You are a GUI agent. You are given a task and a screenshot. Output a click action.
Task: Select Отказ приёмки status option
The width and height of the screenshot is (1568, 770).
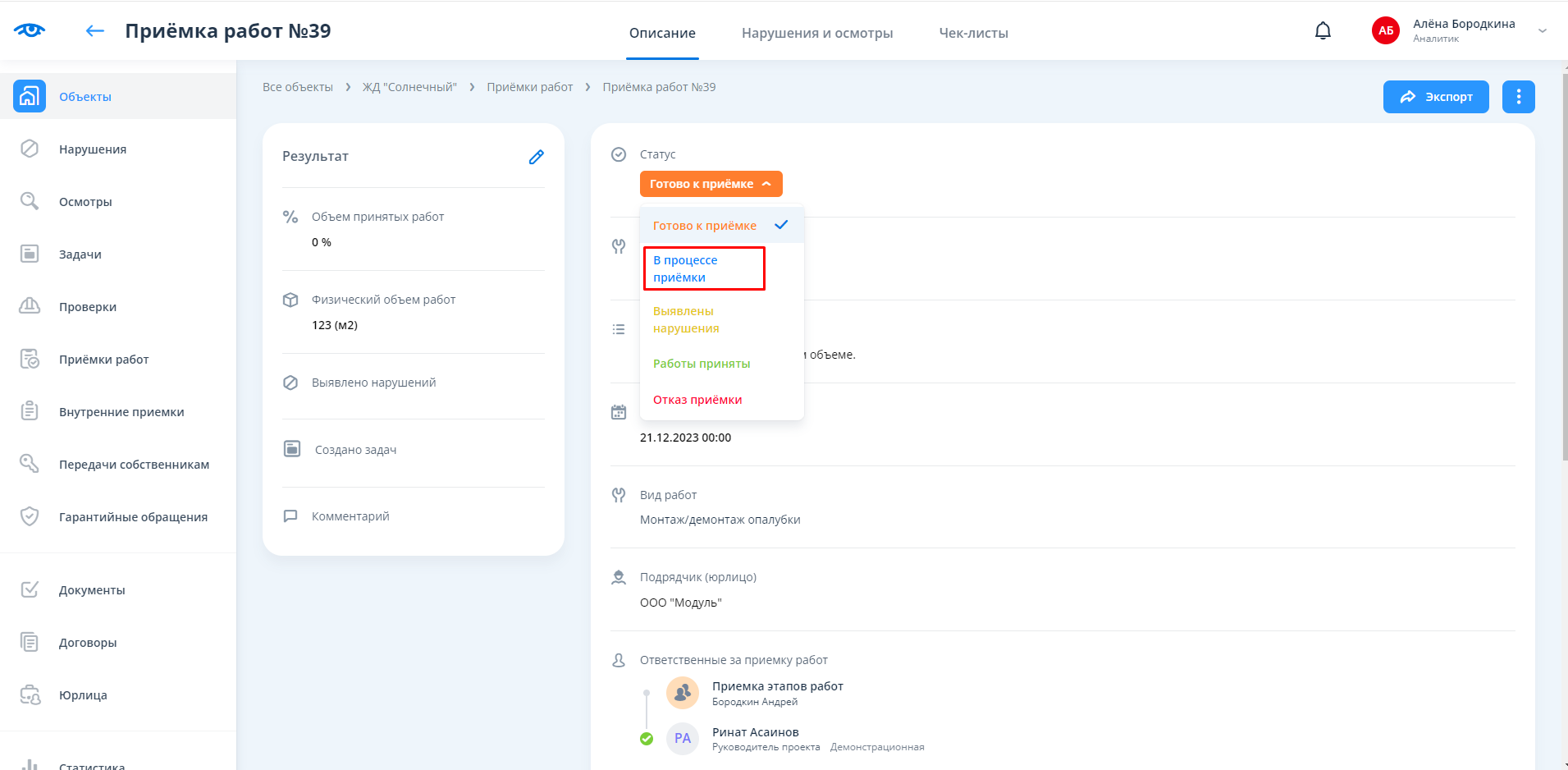[x=697, y=400]
